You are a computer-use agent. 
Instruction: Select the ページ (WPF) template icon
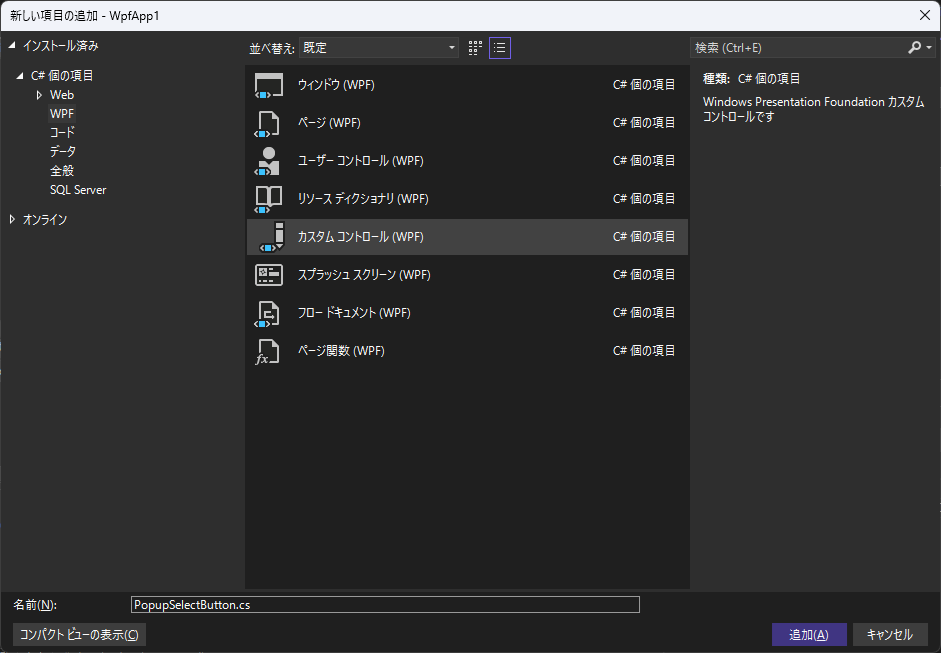[x=268, y=123]
